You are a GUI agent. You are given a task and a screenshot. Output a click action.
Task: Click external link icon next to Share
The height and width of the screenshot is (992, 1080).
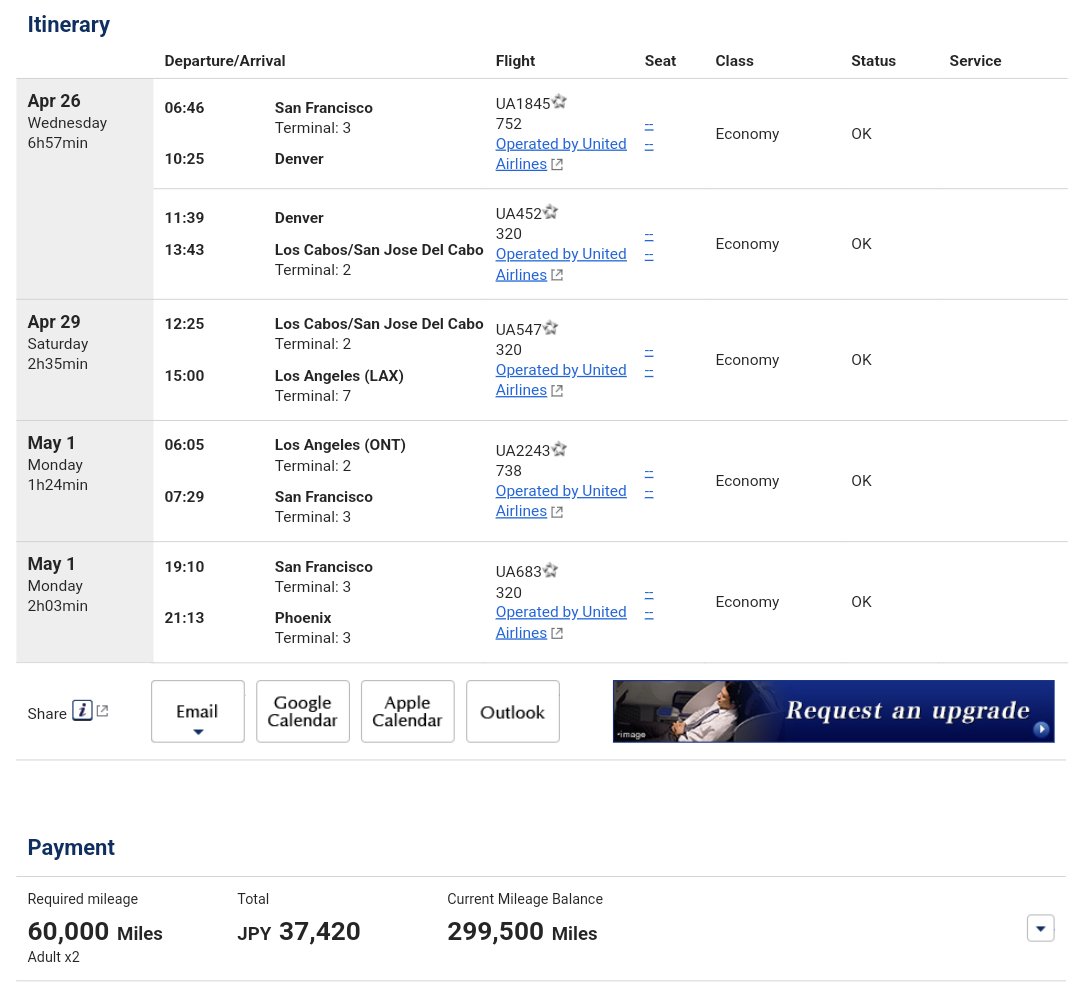[x=102, y=711]
